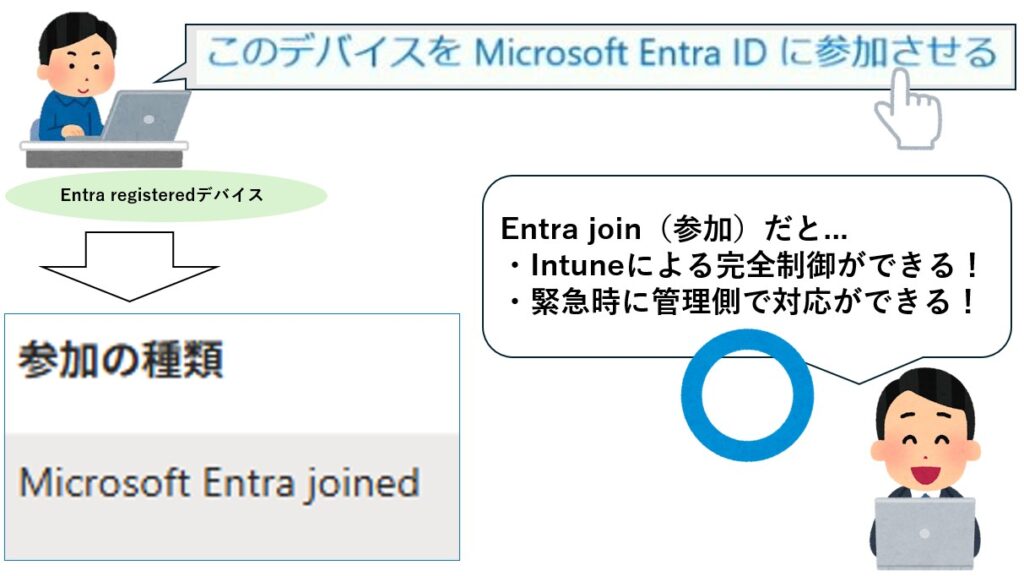
Task: Click the "緊急時に管理側で対応ができる！" bullet
Action: coord(738,301)
